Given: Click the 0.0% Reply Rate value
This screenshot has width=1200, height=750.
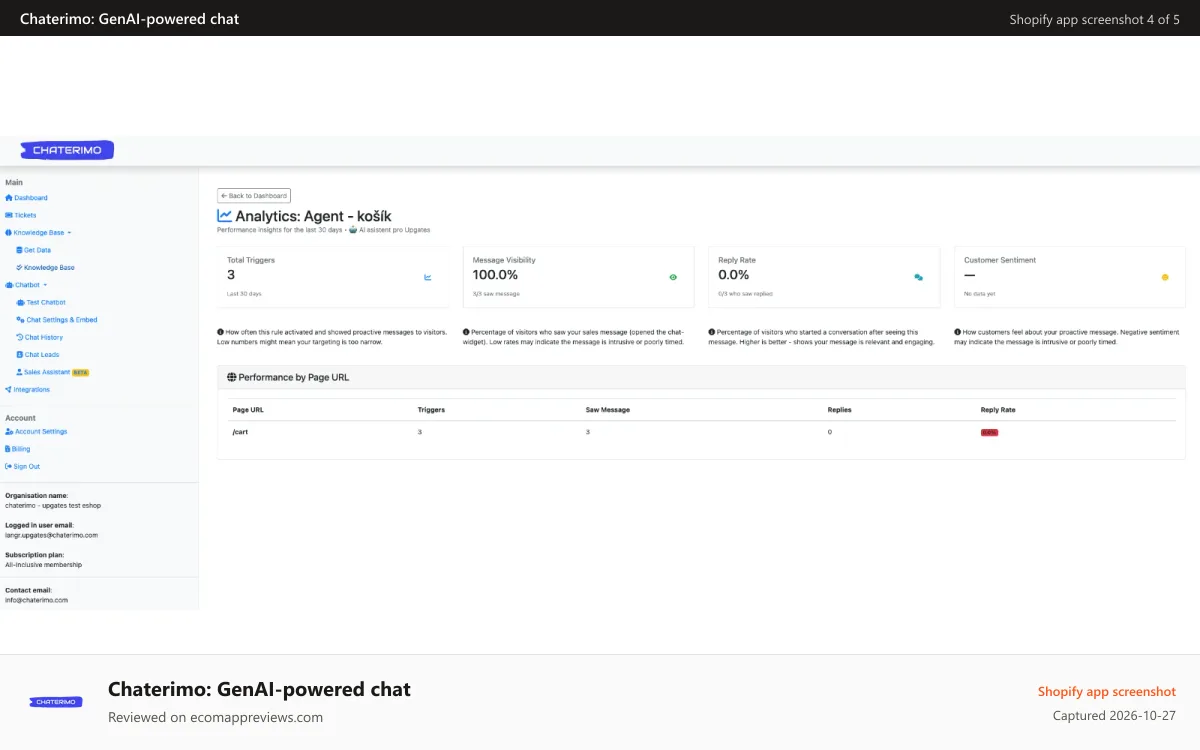Looking at the screenshot, I should coord(734,275).
